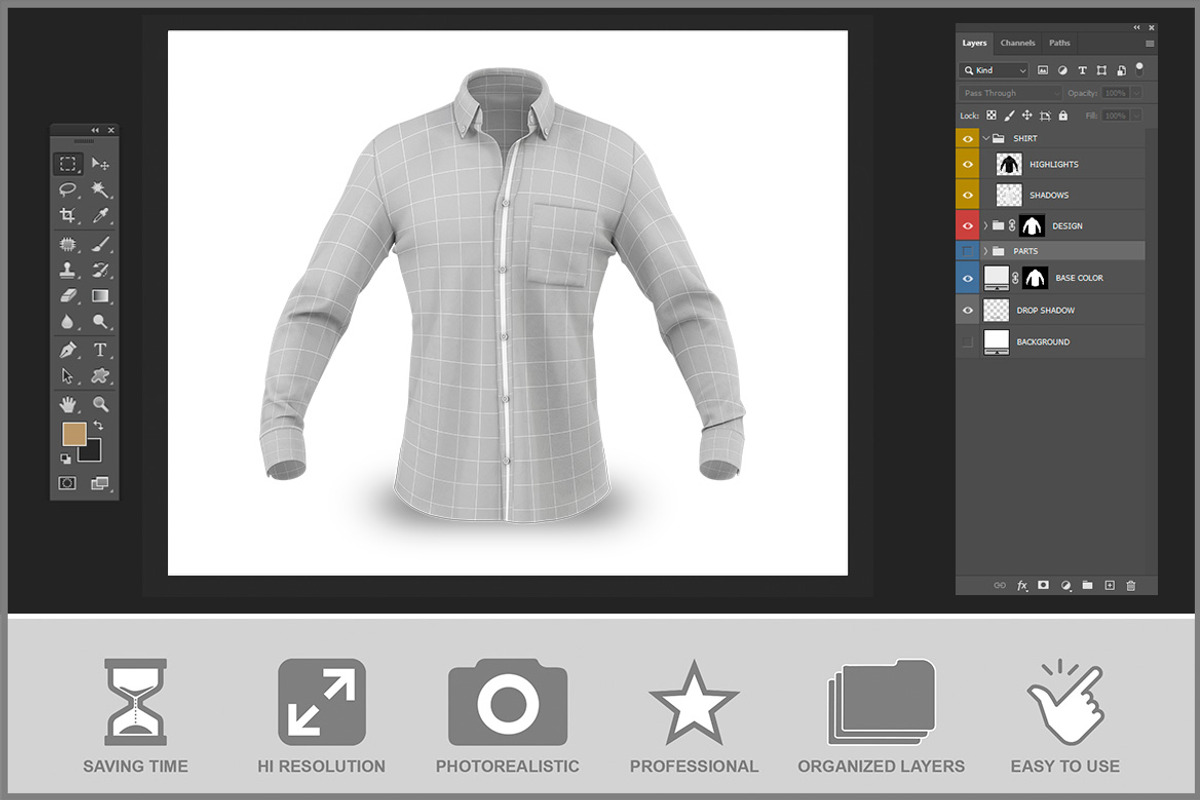Image resolution: width=1200 pixels, height=800 pixels.
Task: Select the Pen tool
Action: [x=68, y=350]
